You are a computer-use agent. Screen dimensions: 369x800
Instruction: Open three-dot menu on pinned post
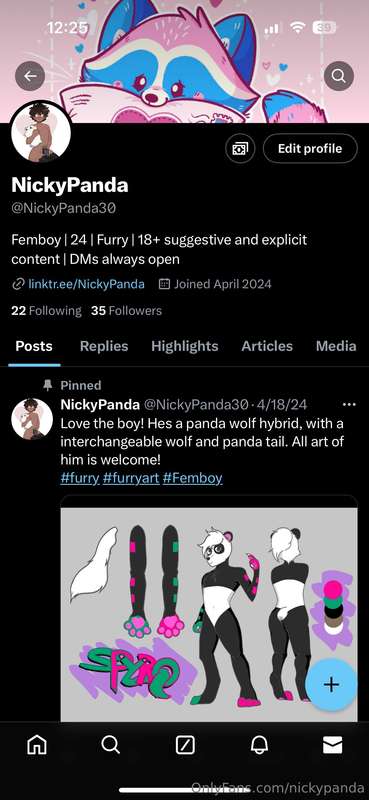349,405
